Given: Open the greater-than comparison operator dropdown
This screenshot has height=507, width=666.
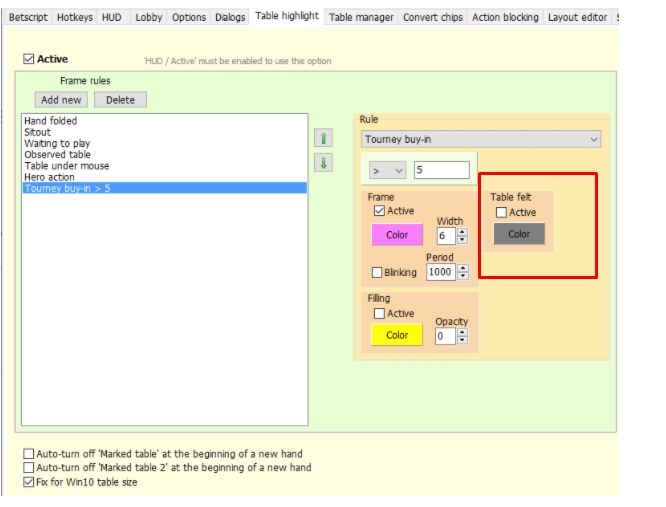Looking at the screenshot, I should click(387, 170).
